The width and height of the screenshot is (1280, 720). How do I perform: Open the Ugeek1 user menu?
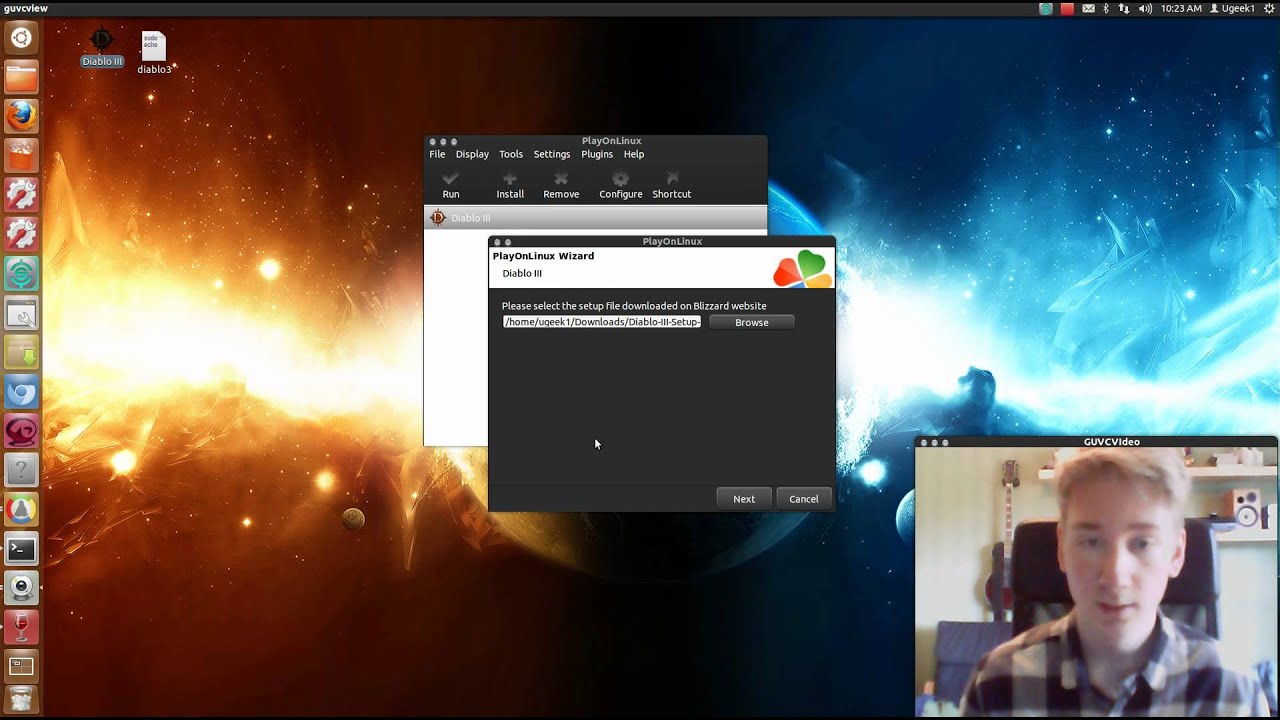(x=1232, y=8)
